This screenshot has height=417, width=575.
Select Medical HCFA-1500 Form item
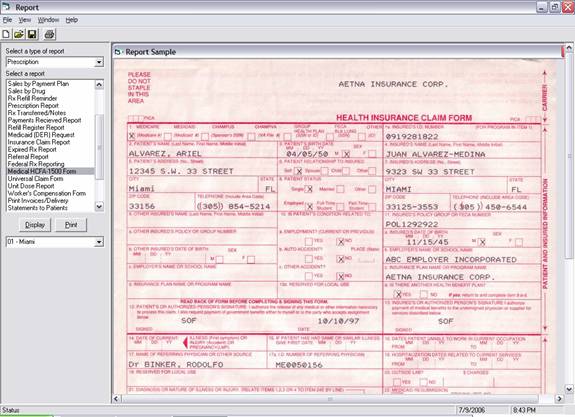pos(50,171)
